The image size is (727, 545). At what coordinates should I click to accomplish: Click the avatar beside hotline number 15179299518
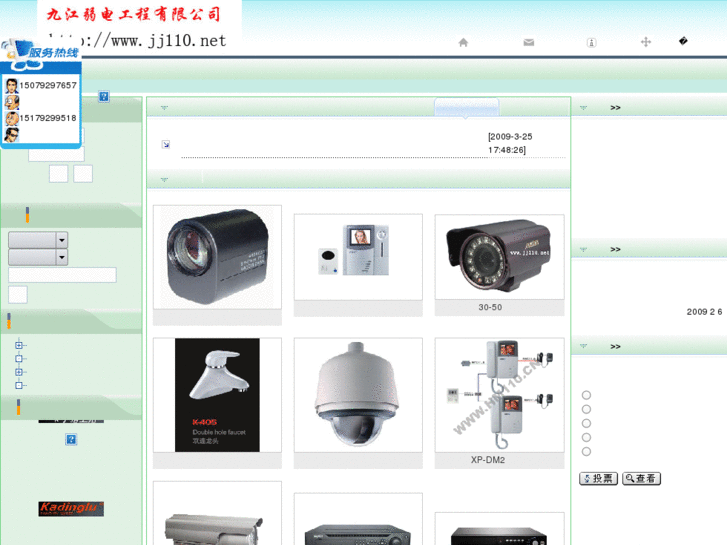tap(12, 119)
